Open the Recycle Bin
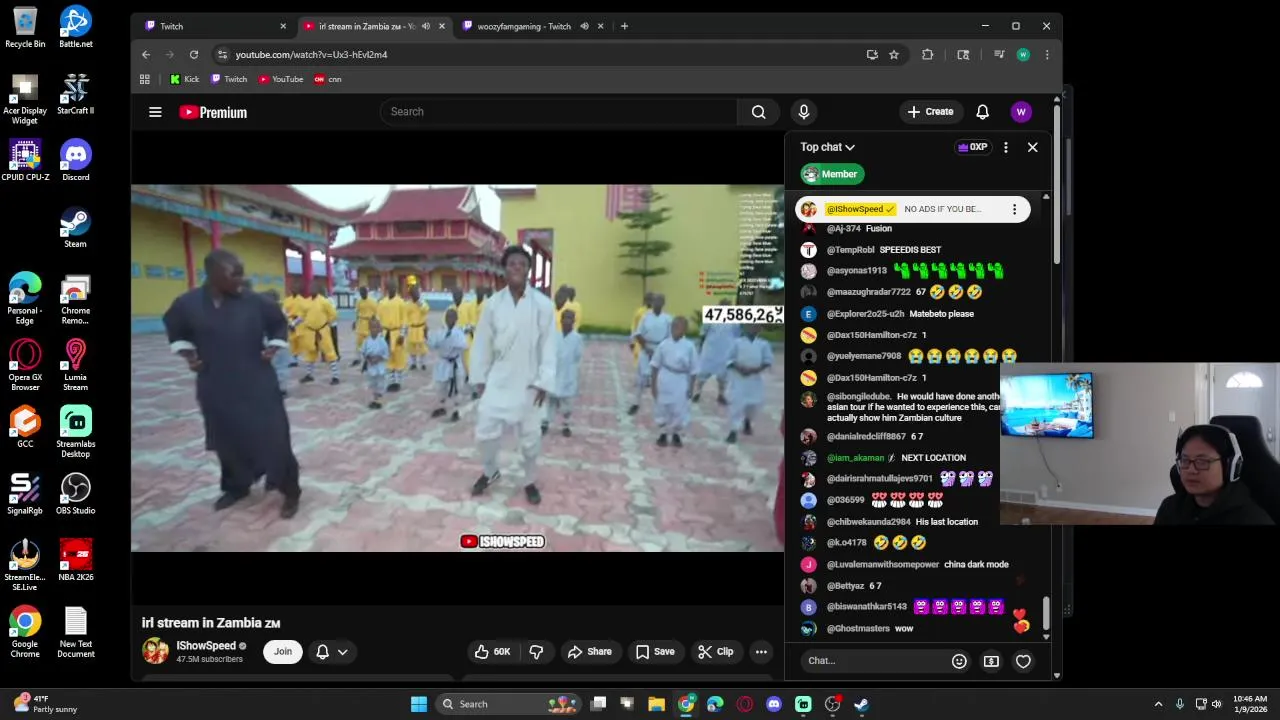 tap(25, 27)
